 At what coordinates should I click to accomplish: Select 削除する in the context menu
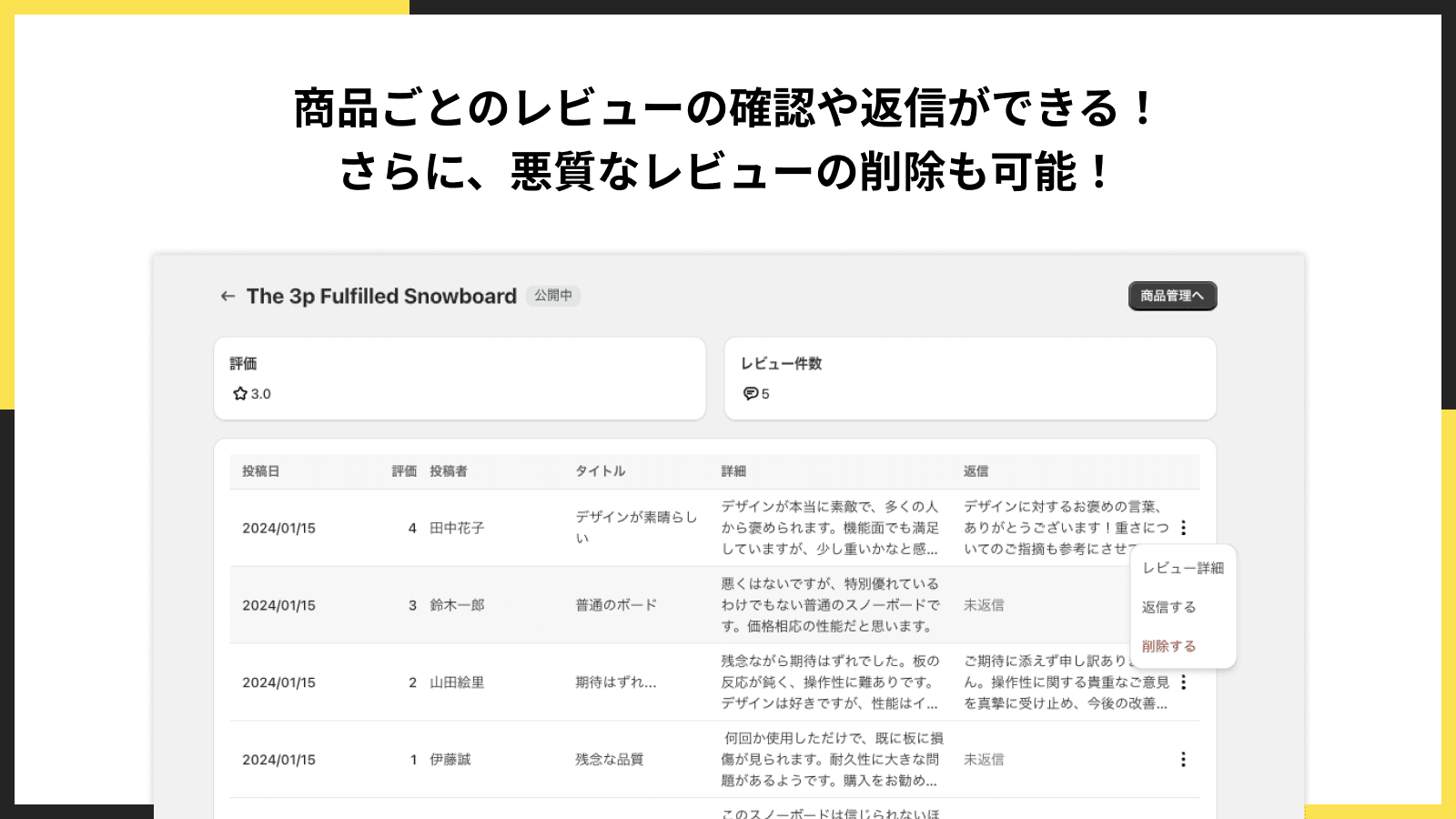[1169, 646]
